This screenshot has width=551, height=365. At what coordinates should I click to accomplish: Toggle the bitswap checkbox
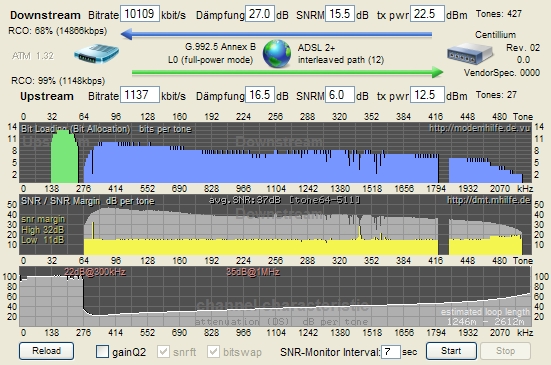coord(213,351)
